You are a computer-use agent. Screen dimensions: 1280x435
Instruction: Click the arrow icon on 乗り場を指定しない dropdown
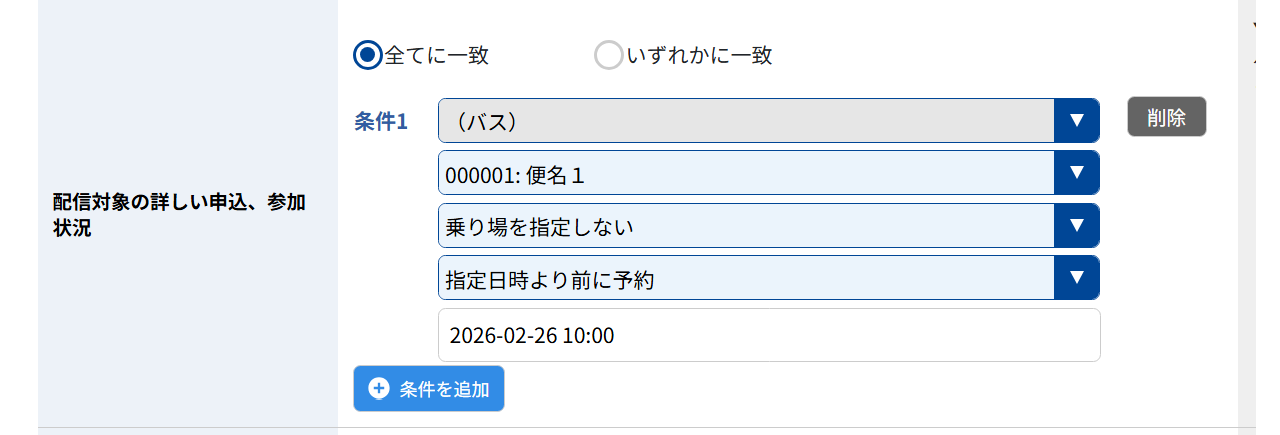(1077, 226)
